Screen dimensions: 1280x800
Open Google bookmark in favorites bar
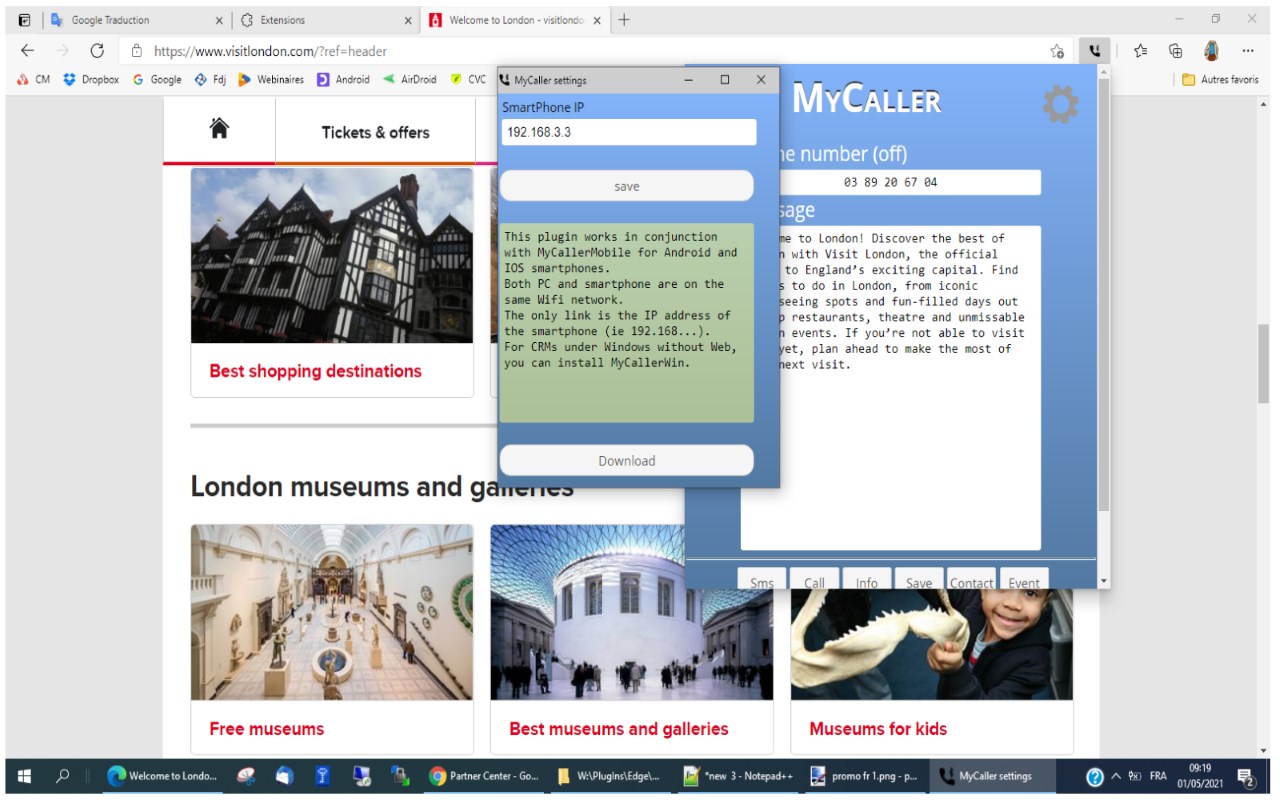tap(157, 80)
